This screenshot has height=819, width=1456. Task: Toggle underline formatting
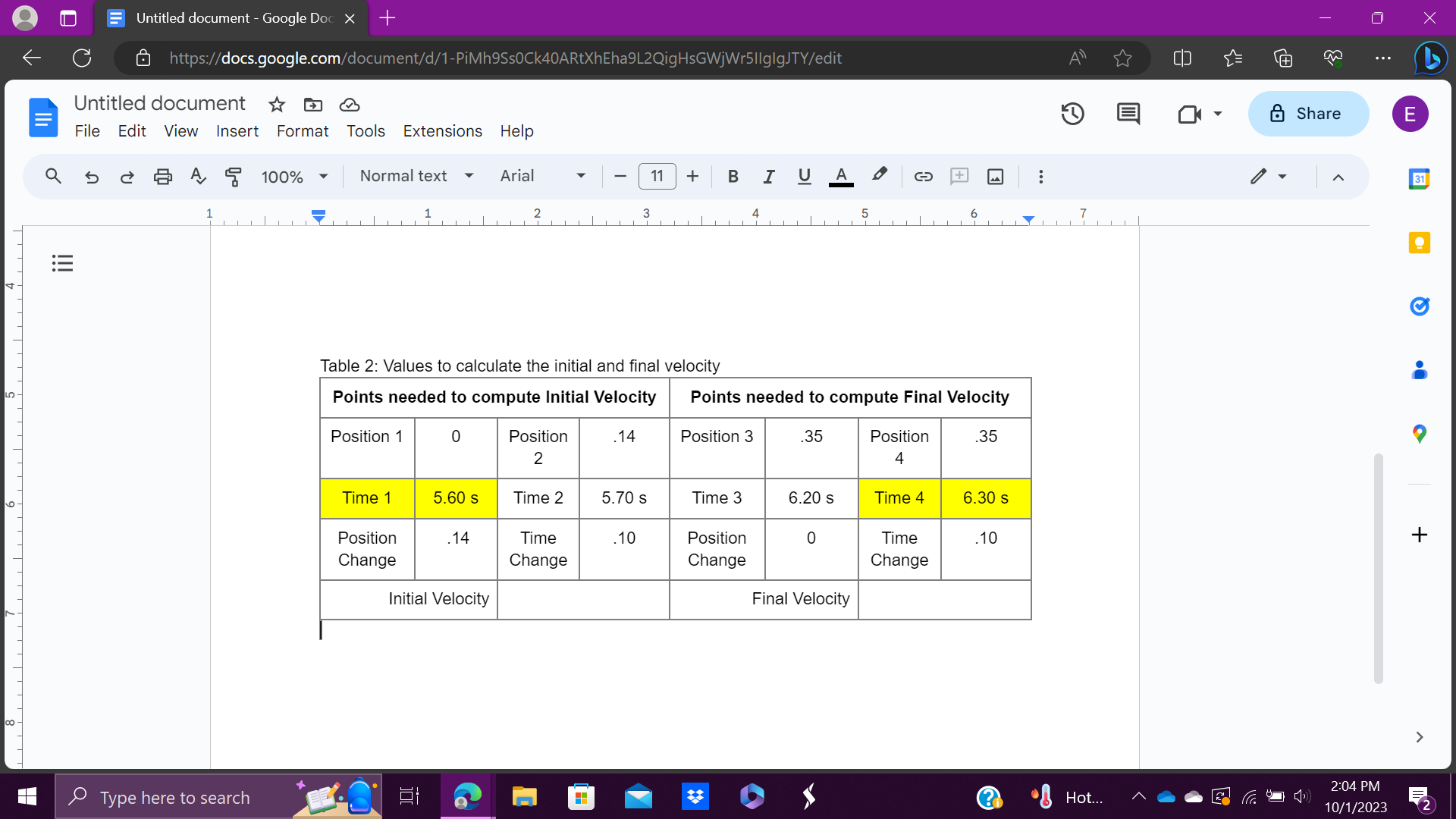(x=804, y=176)
